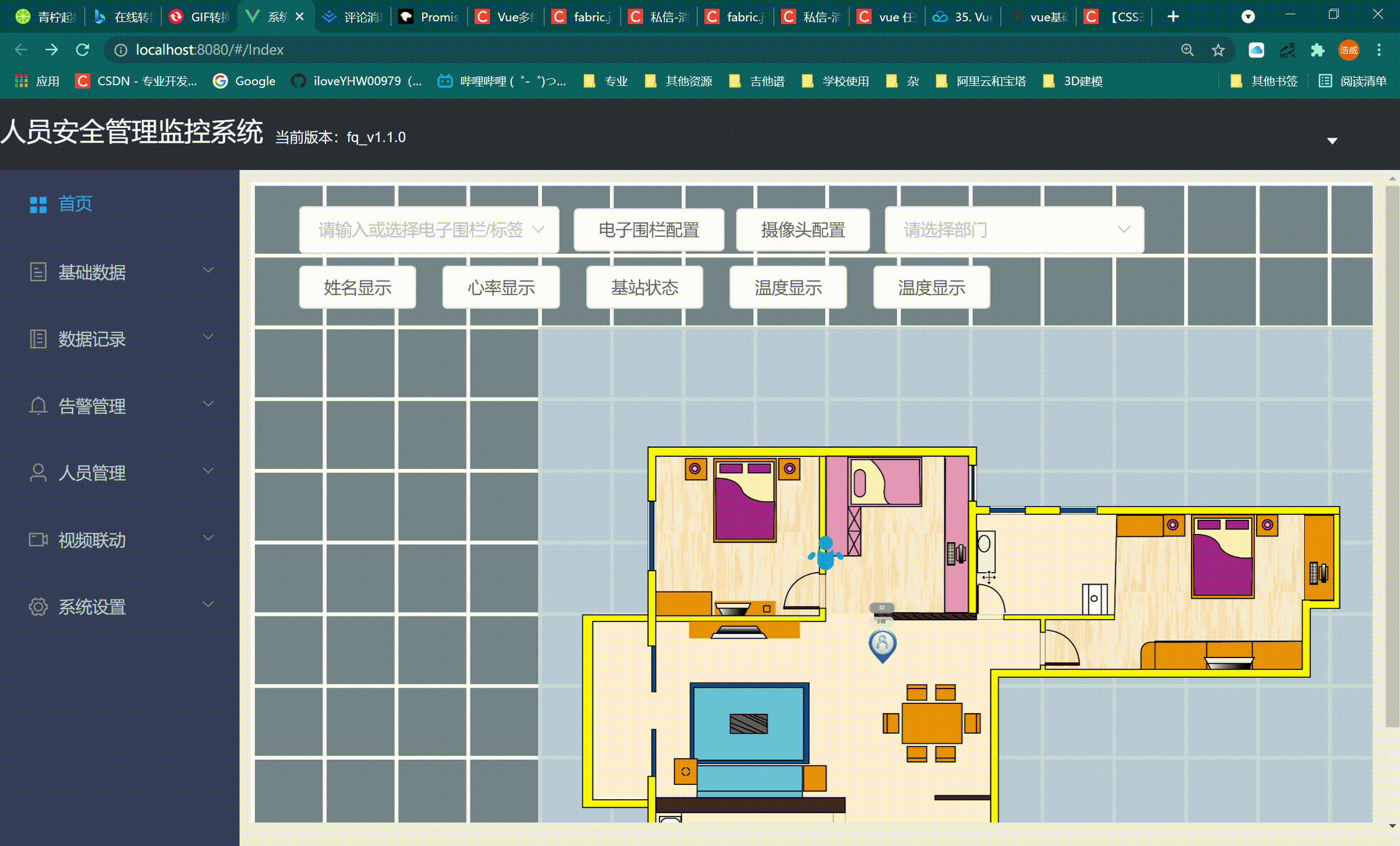Toggle 基站状态 base station status

tap(644, 288)
